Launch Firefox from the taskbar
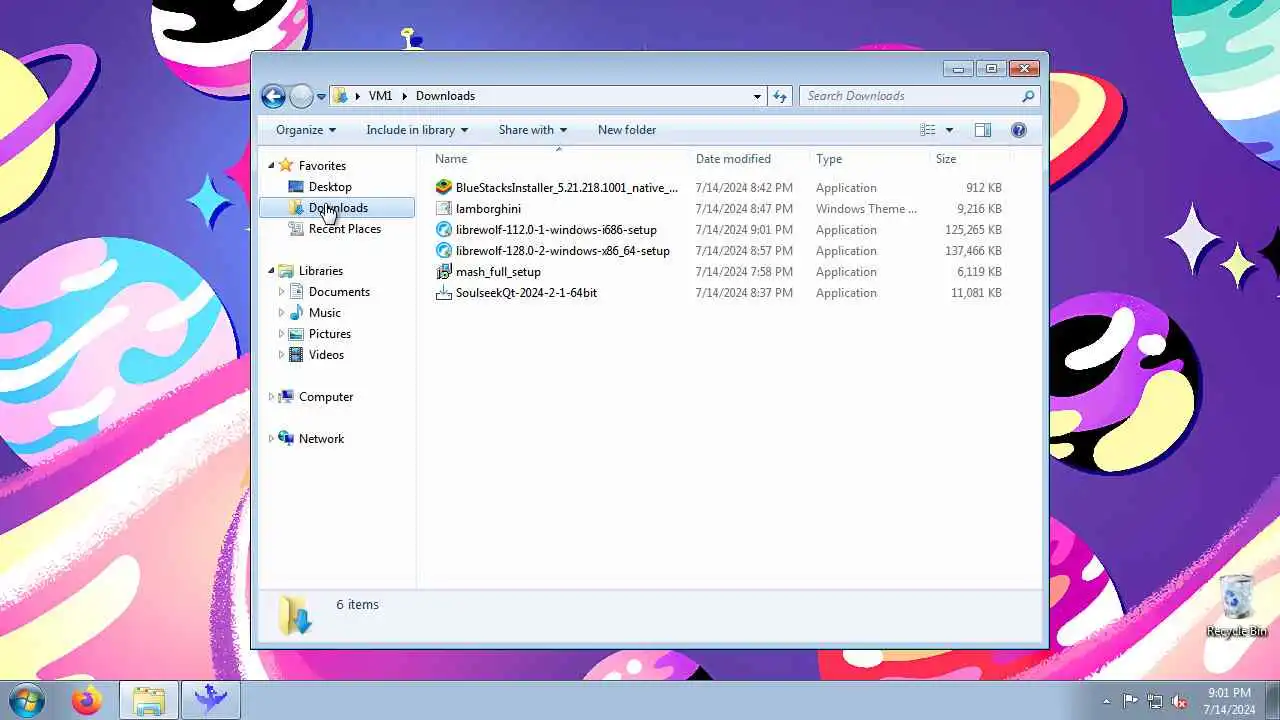Image resolution: width=1280 pixels, height=720 pixels. (x=87, y=701)
